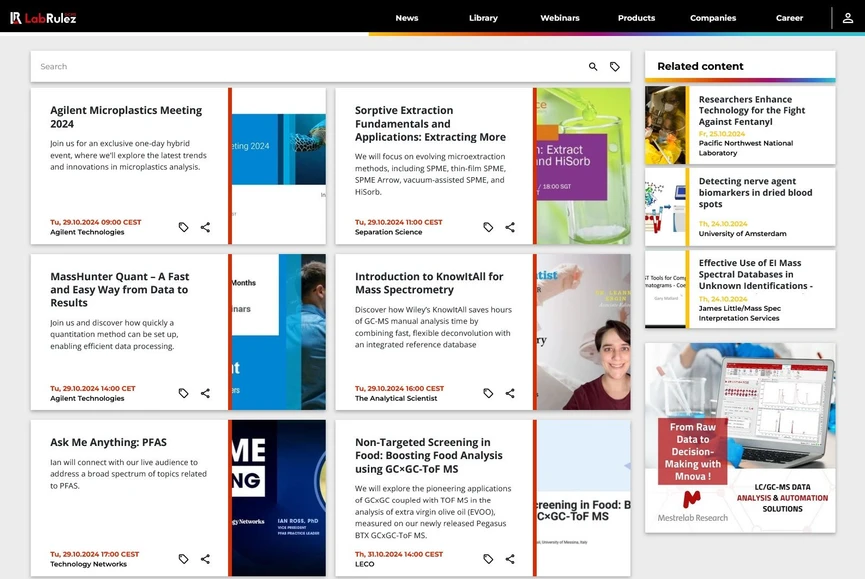865x579 pixels.
Task: Click the GC×GC-ToF MS card thumbnail
Action: [584, 498]
